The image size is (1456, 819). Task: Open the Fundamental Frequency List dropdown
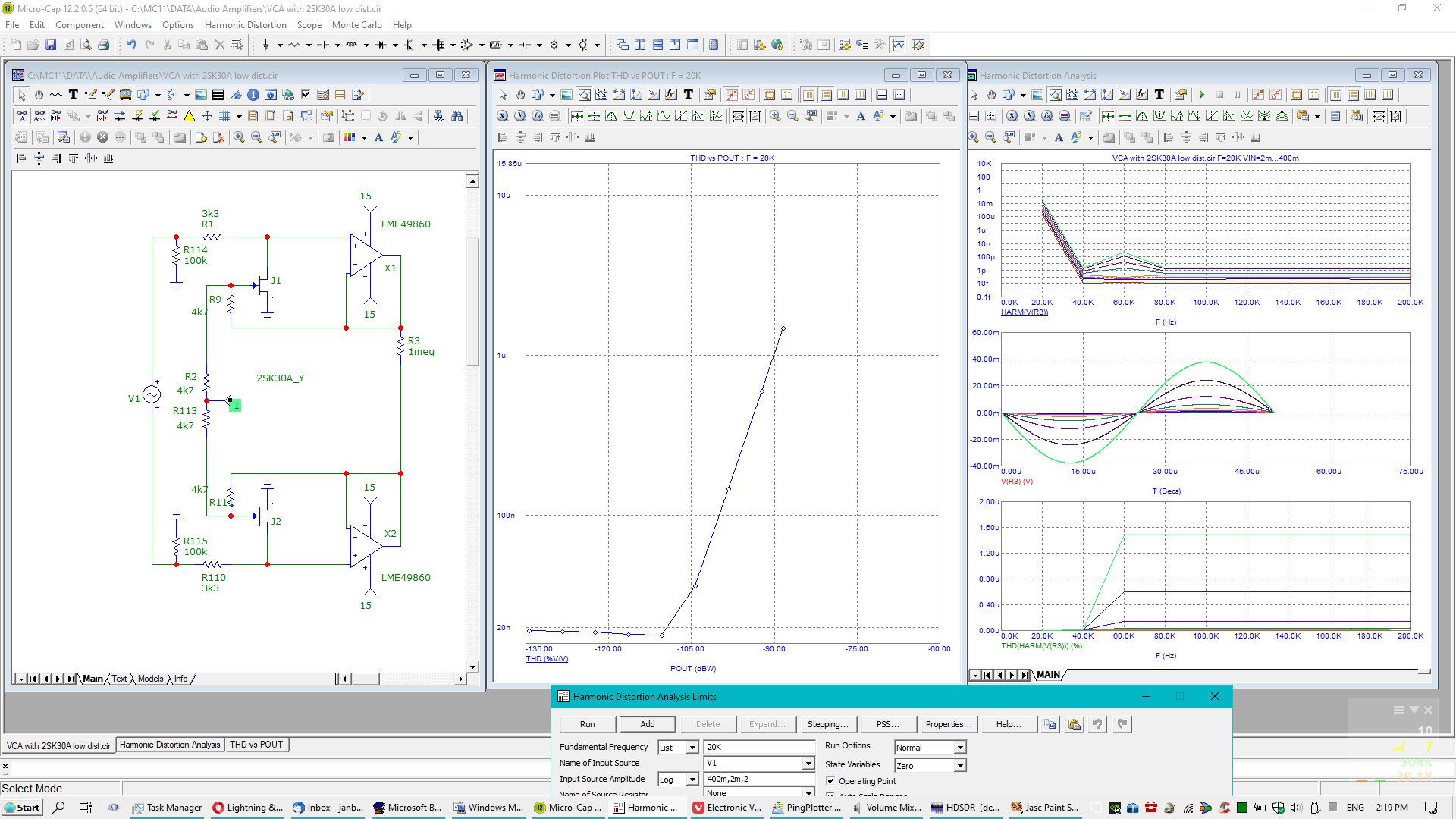coord(692,748)
